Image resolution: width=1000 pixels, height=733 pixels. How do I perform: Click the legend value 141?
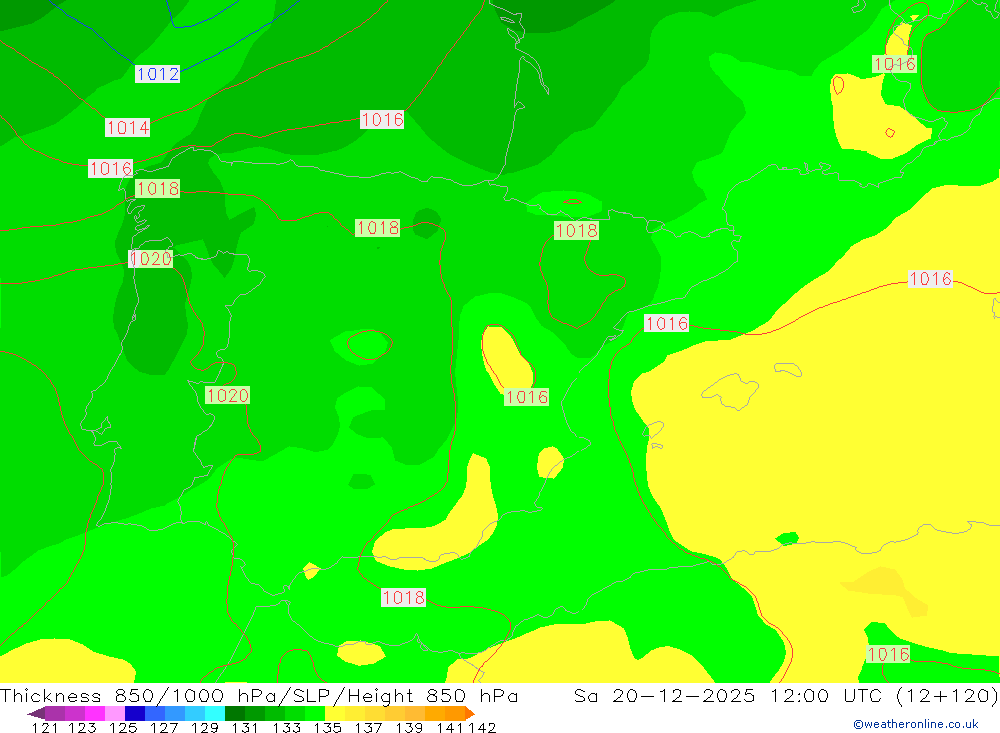(450, 727)
